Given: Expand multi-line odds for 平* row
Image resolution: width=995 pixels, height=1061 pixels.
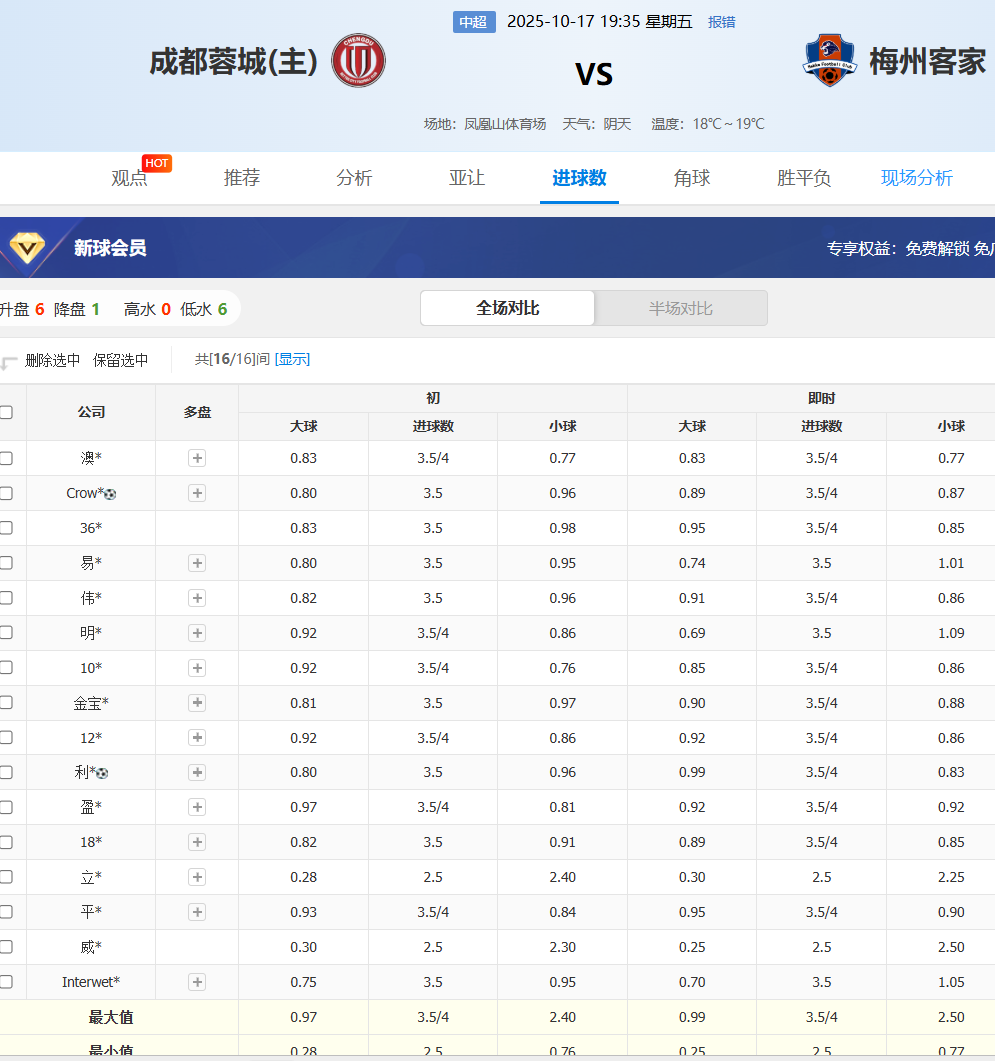Looking at the screenshot, I should coord(197,912).
